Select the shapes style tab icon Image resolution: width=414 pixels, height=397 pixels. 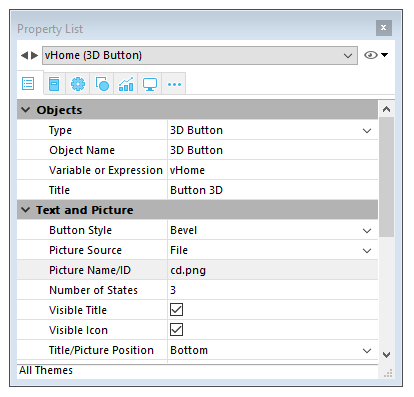[x=102, y=84]
